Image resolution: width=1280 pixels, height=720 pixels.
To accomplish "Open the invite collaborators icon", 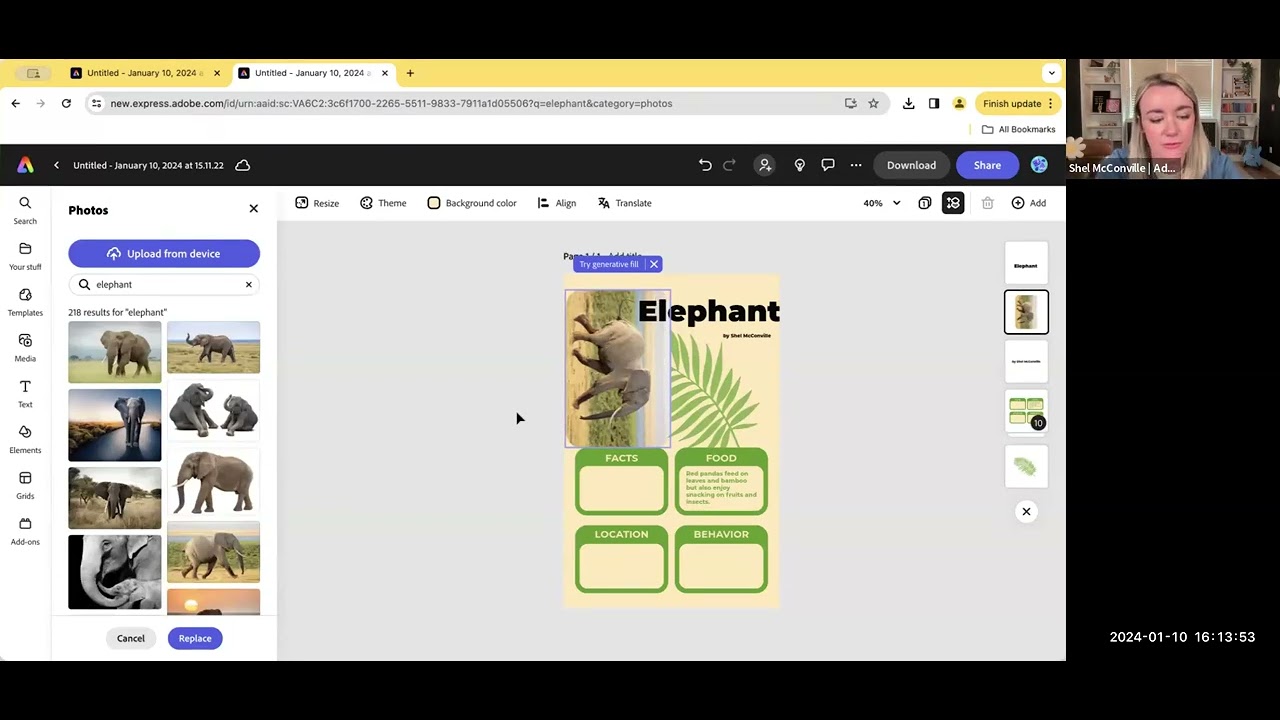I will pos(765,165).
